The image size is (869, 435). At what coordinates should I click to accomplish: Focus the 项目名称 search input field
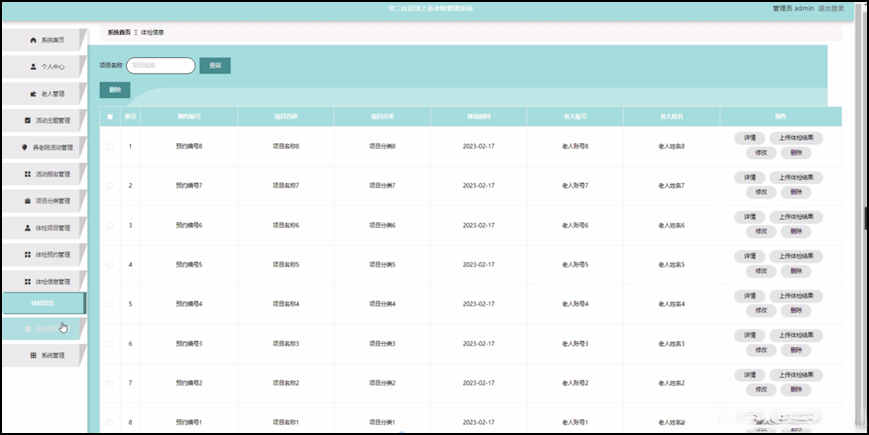[x=161, y=65]
